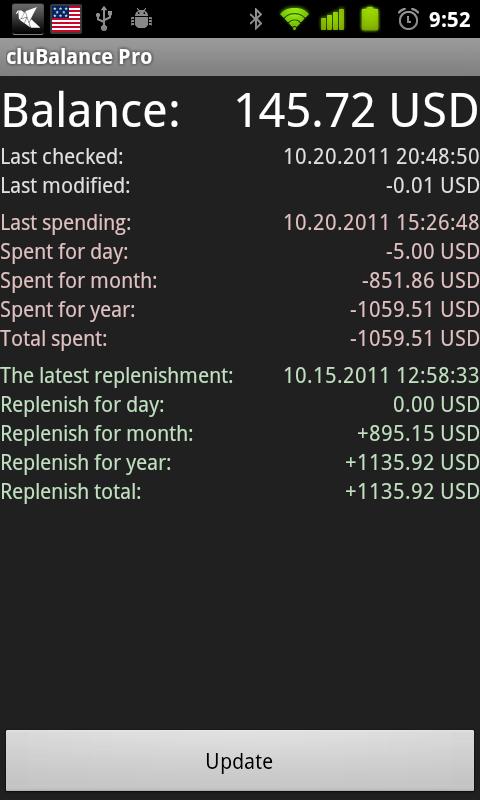Select the Last spending timestamp
Viewport: 480px width, 800px height.
pos(381,222)
